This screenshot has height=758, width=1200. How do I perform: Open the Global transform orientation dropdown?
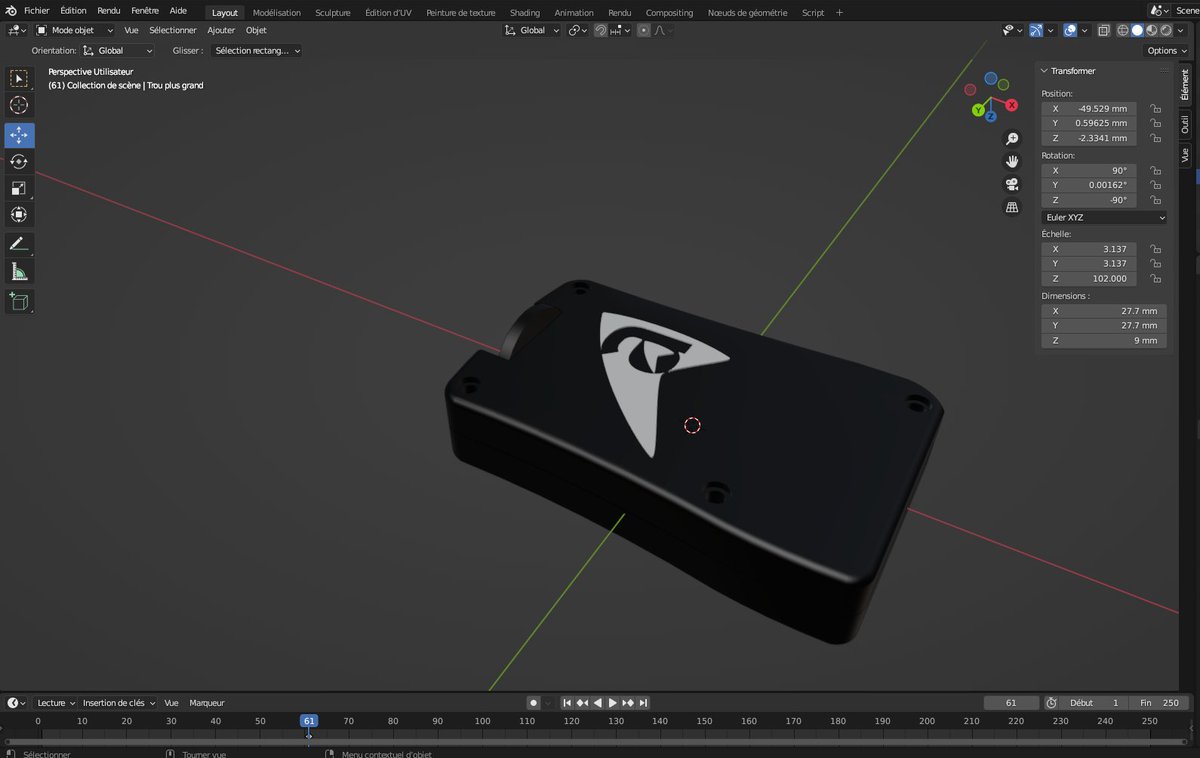[x=531, y=30]
